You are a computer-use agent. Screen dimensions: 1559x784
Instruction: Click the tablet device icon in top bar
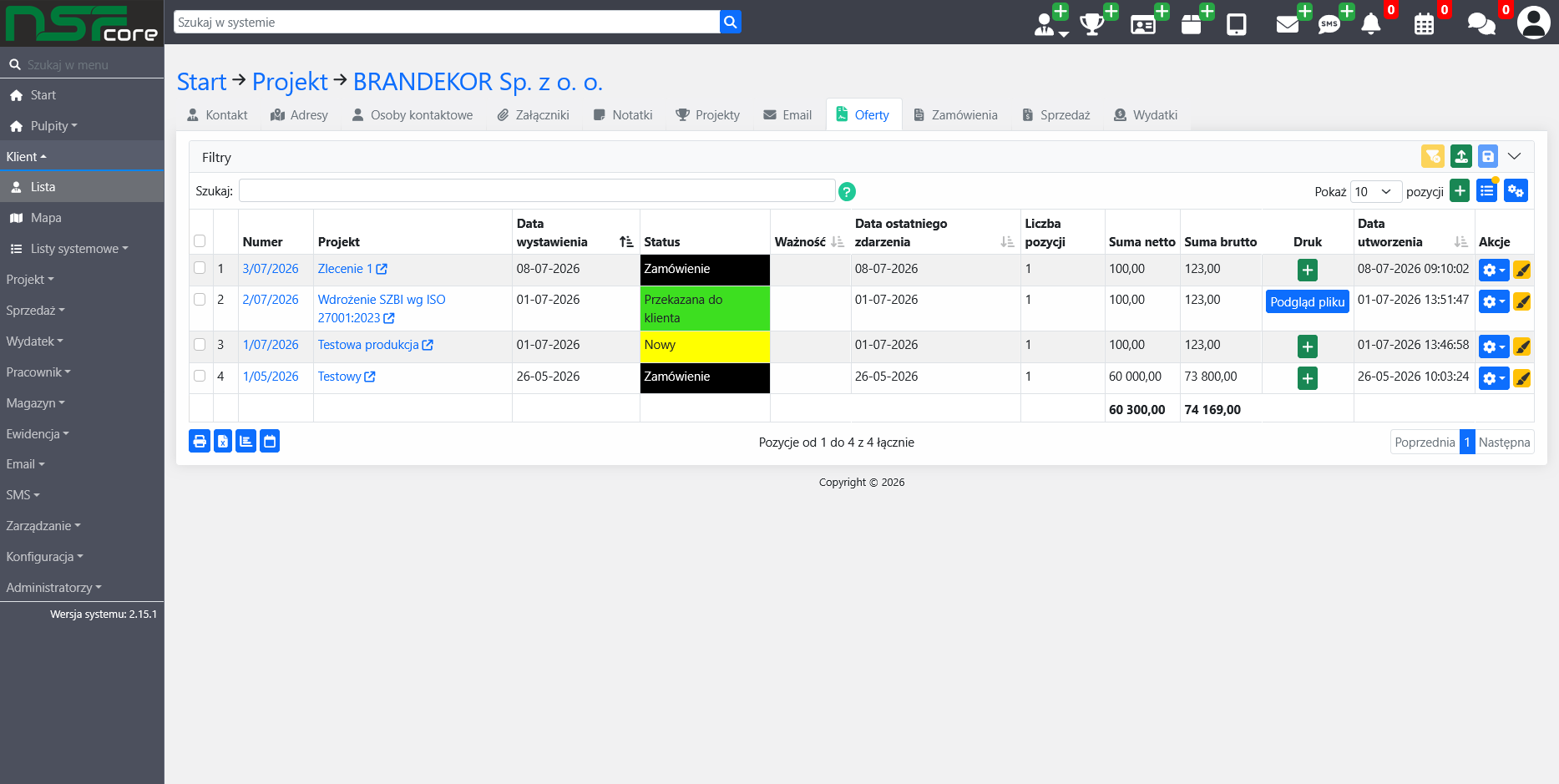pyautogui.click(x=1237, y=24)
